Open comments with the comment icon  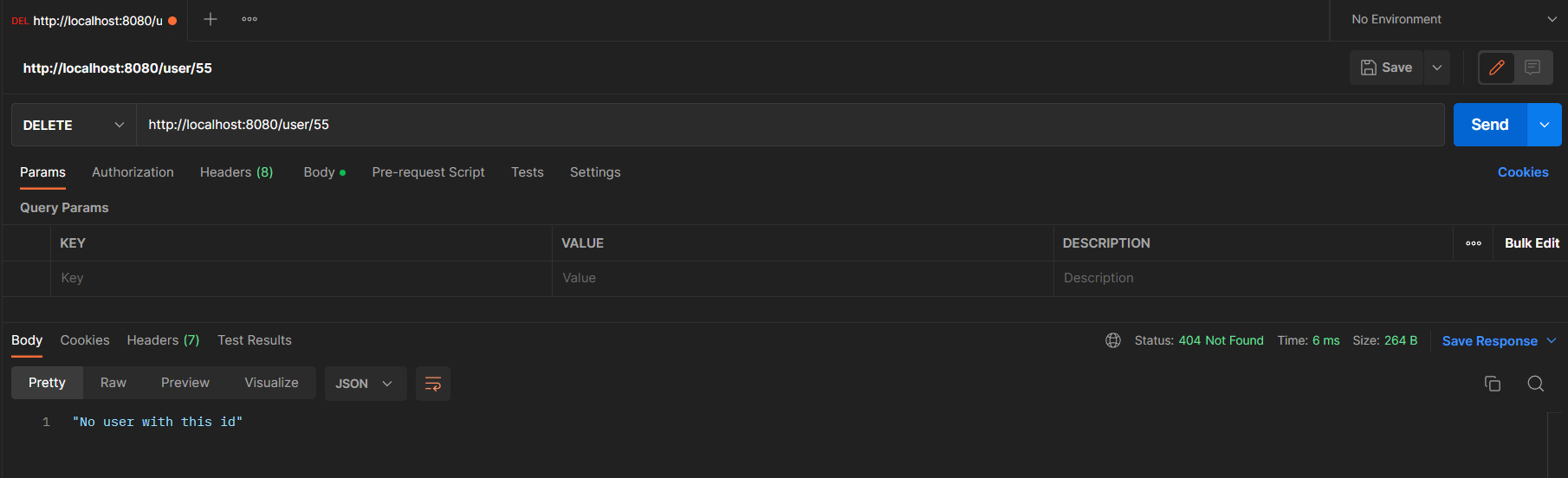coord(1532,68)
